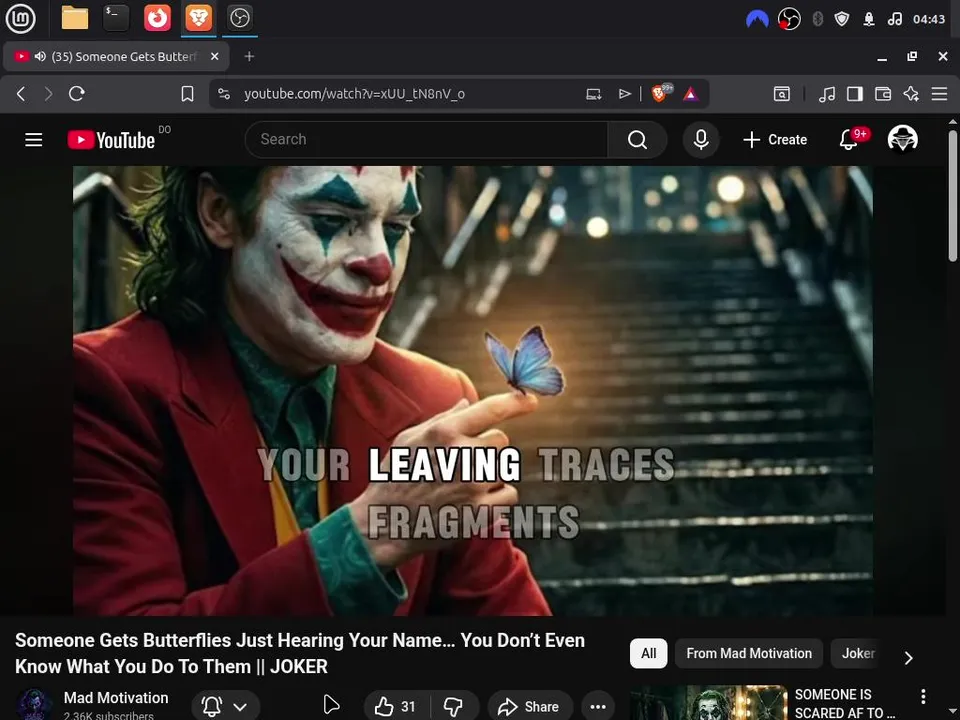The height and width of the screenshot is (720, 960).
Task: Launch the Terminal from the panel
Action: [116, 18]
